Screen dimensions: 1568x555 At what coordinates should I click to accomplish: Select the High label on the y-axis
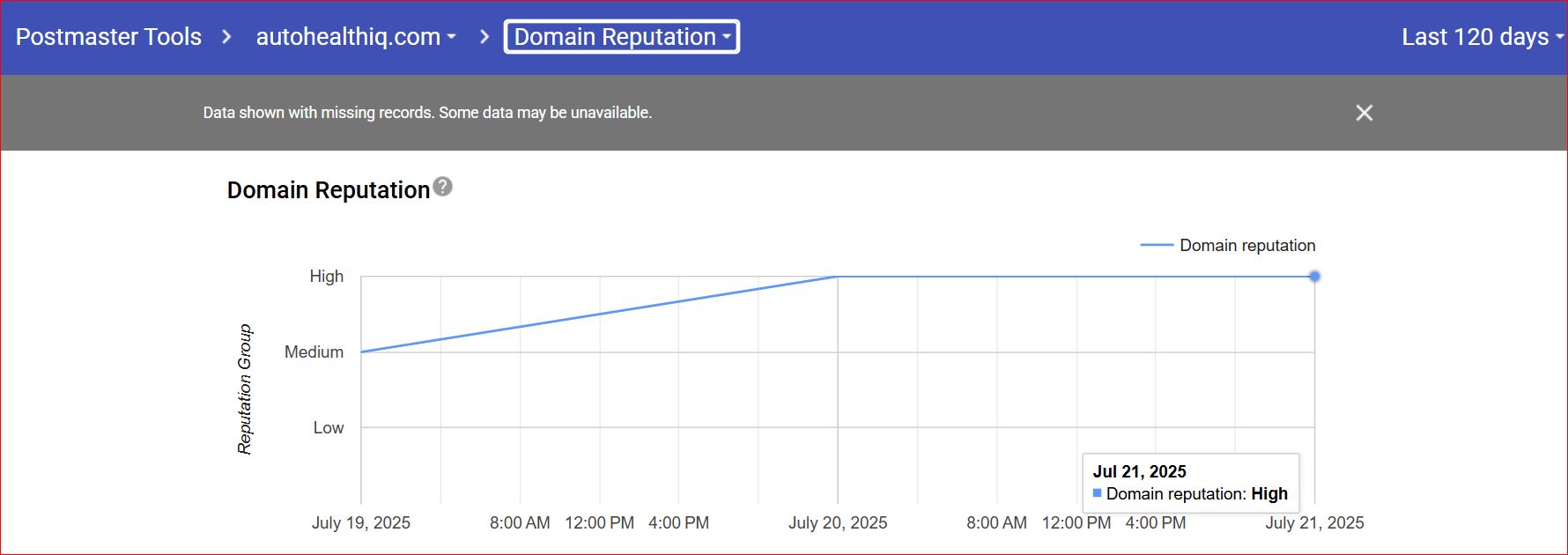326,277
